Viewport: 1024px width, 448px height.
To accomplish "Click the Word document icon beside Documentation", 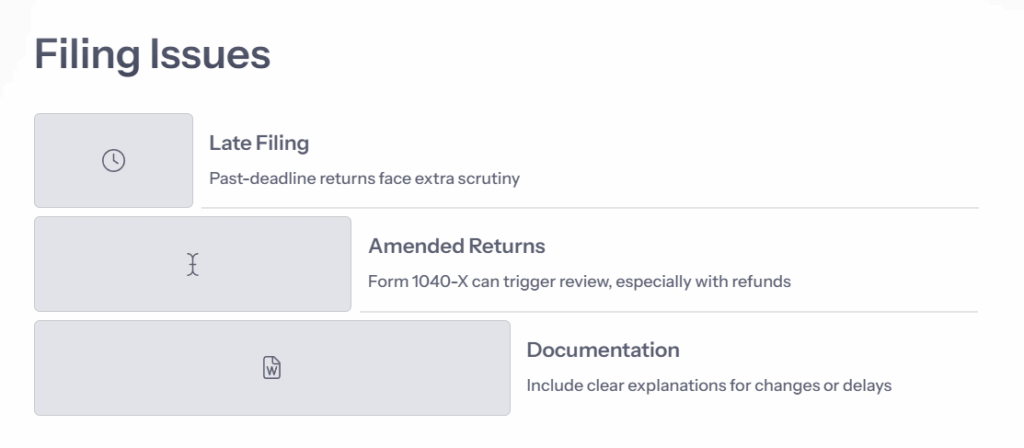I will (x=272, y=368).
